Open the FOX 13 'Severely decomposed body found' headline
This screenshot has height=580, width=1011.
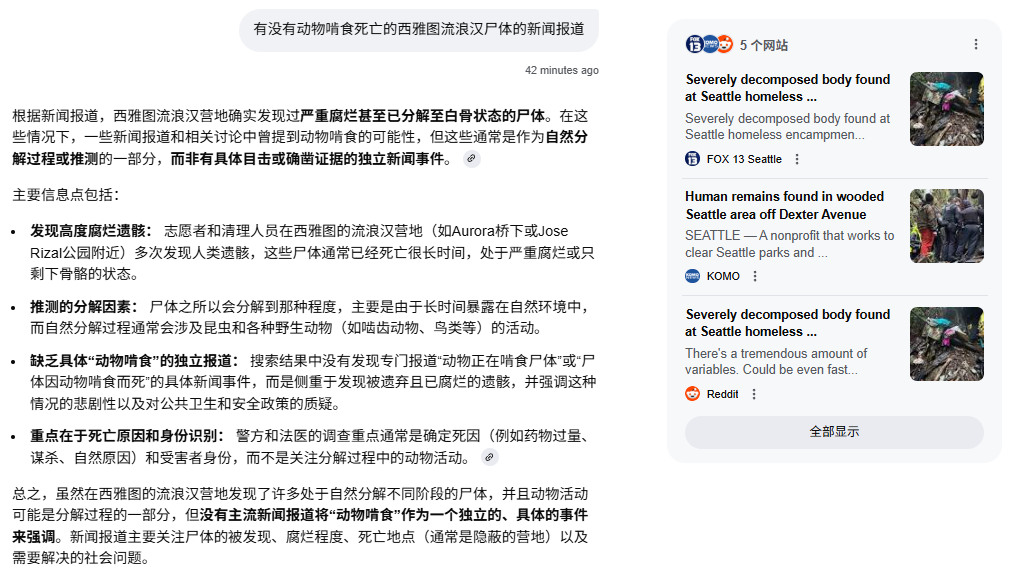click(787, 88)
